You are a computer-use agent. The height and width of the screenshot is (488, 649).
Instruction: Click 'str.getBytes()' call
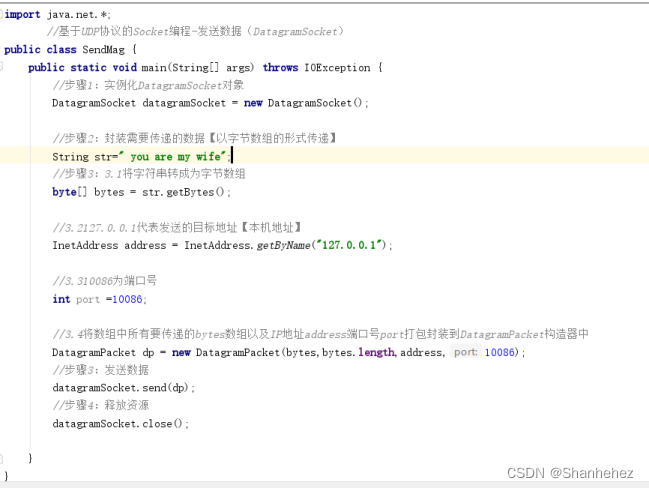tap(186, 192)
